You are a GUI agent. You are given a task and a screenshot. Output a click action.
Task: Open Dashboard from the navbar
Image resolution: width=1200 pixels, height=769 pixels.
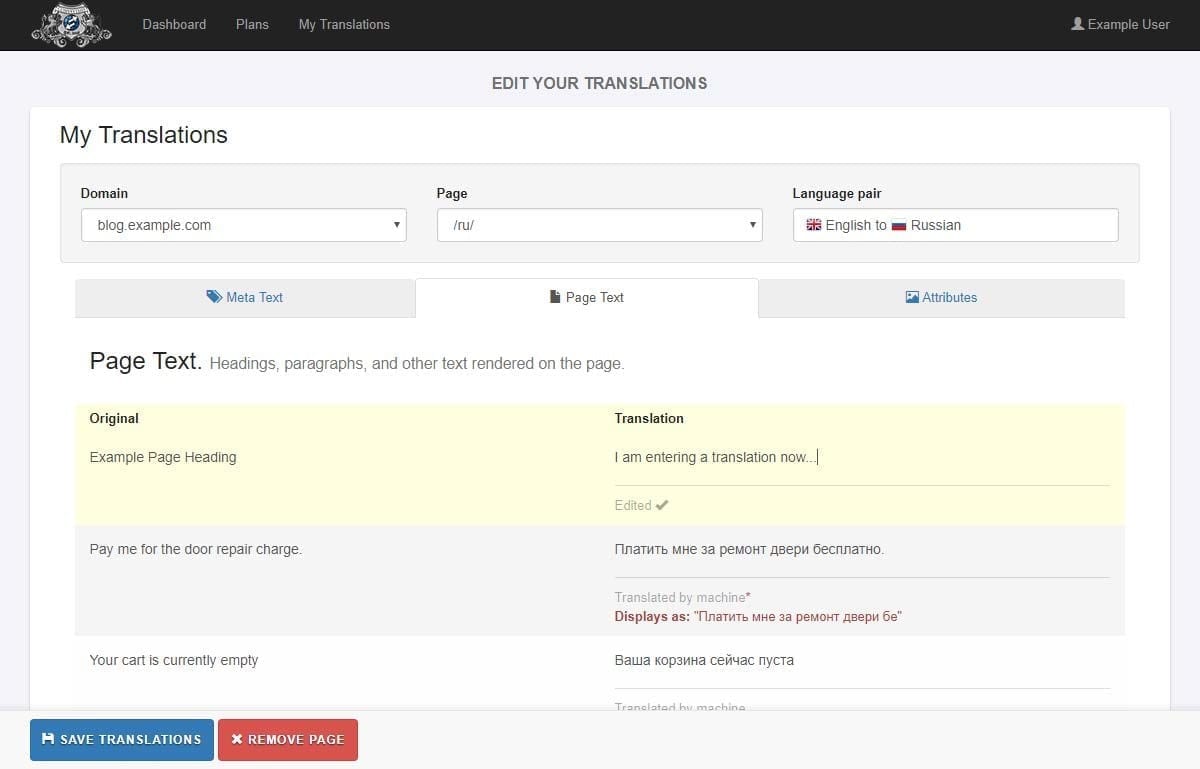pos(174,24)
